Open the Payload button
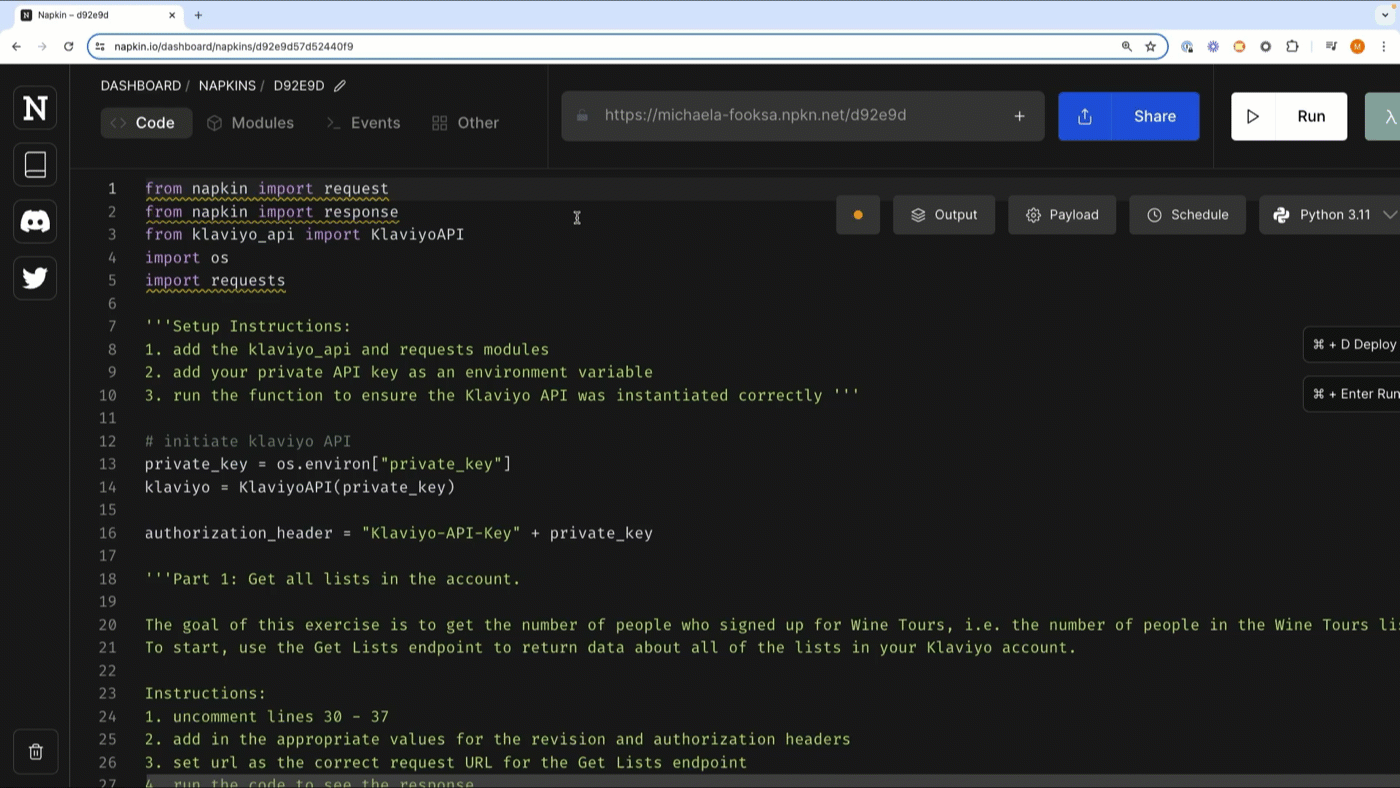Screen dimensions: 1400x788 tap(1062, 215)
